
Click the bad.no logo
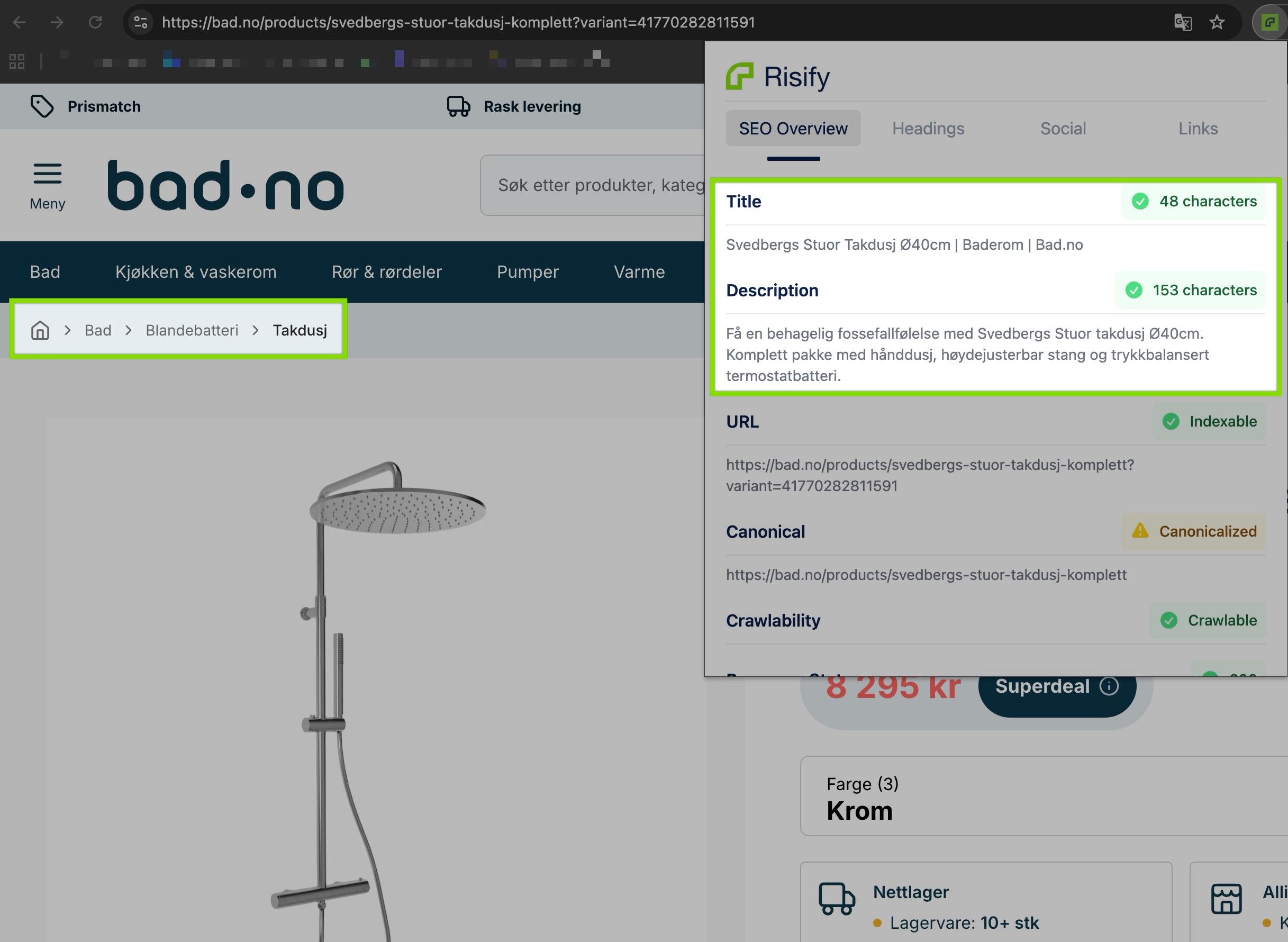pyautogui.click(x=226, y=185)
